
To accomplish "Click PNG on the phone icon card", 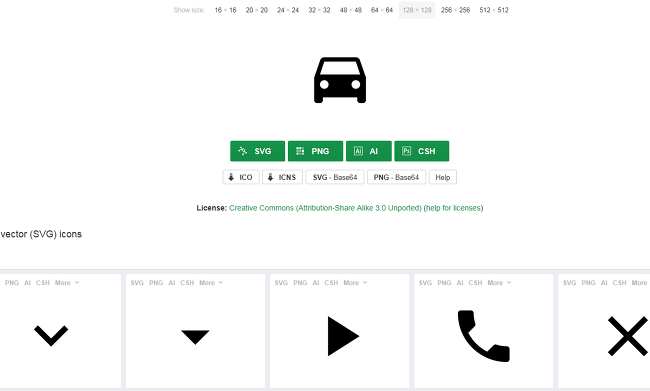I will 444,283.
